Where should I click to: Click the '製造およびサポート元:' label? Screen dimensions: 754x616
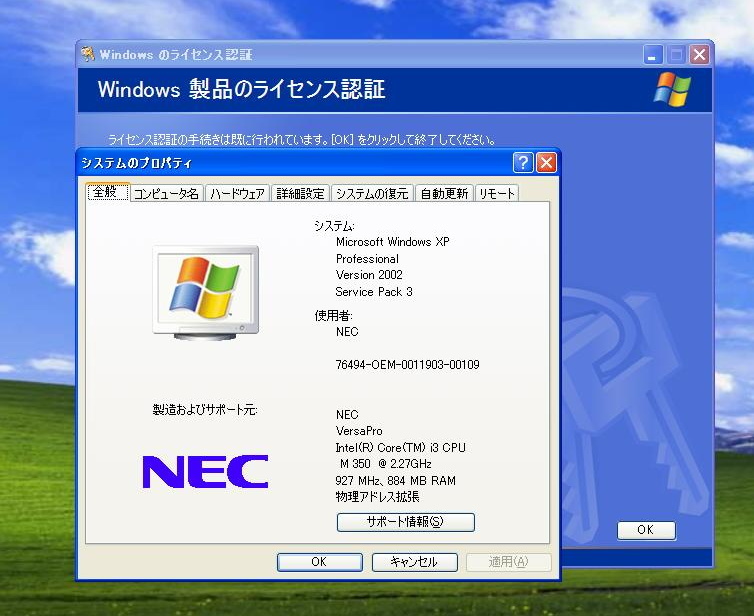[x=205, y=410]
